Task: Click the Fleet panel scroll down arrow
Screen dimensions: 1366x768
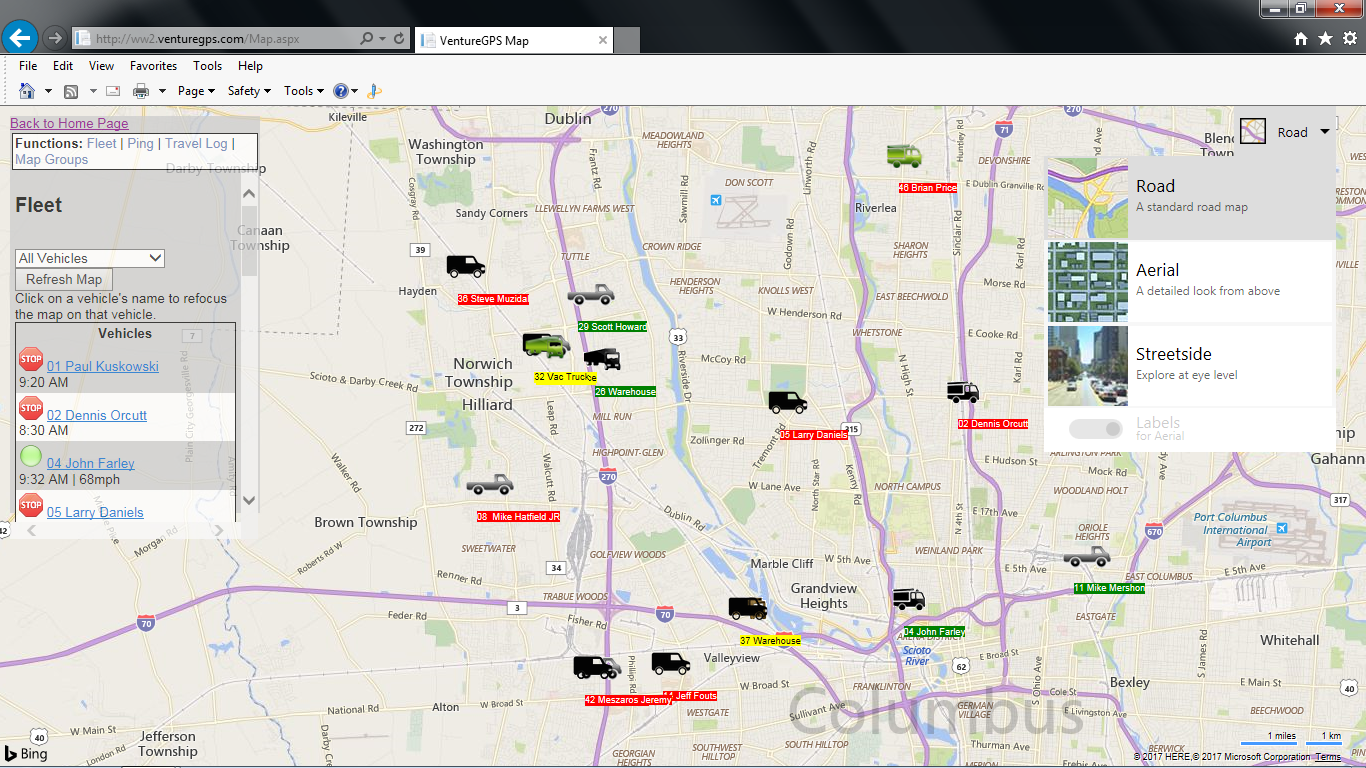Action: pyautogui.click(x=249, y=500)
